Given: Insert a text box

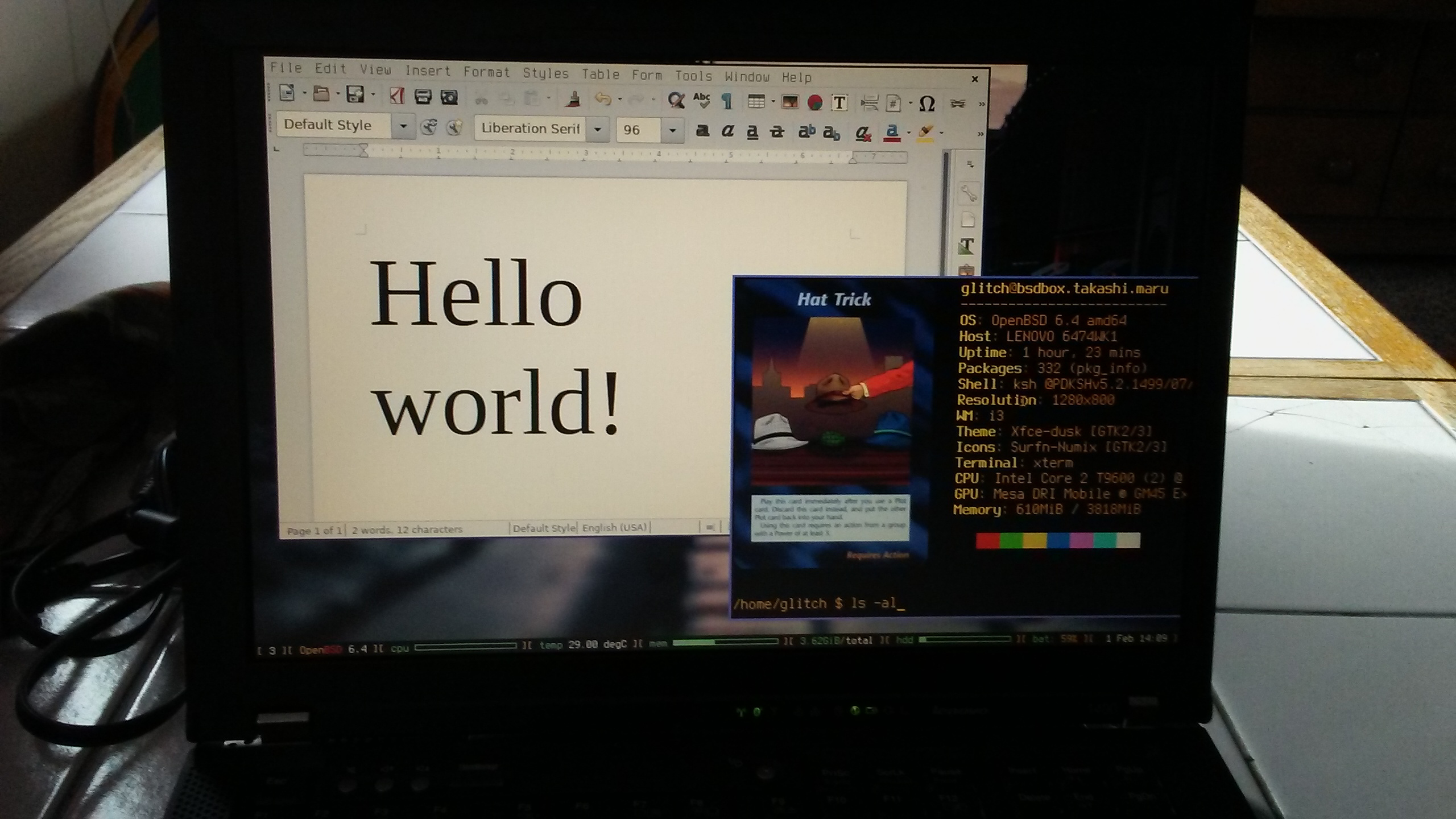Looking at the screenshot, I should [839, 103].
